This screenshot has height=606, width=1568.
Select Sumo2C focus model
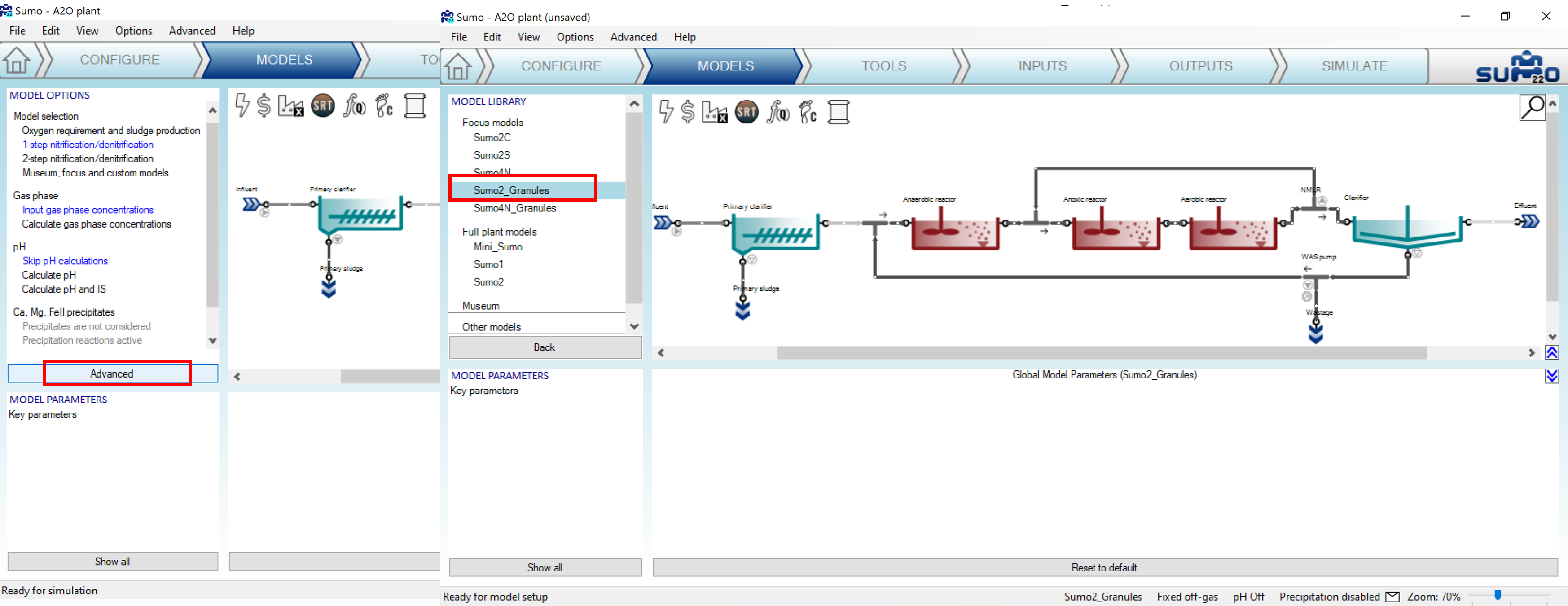492,137
